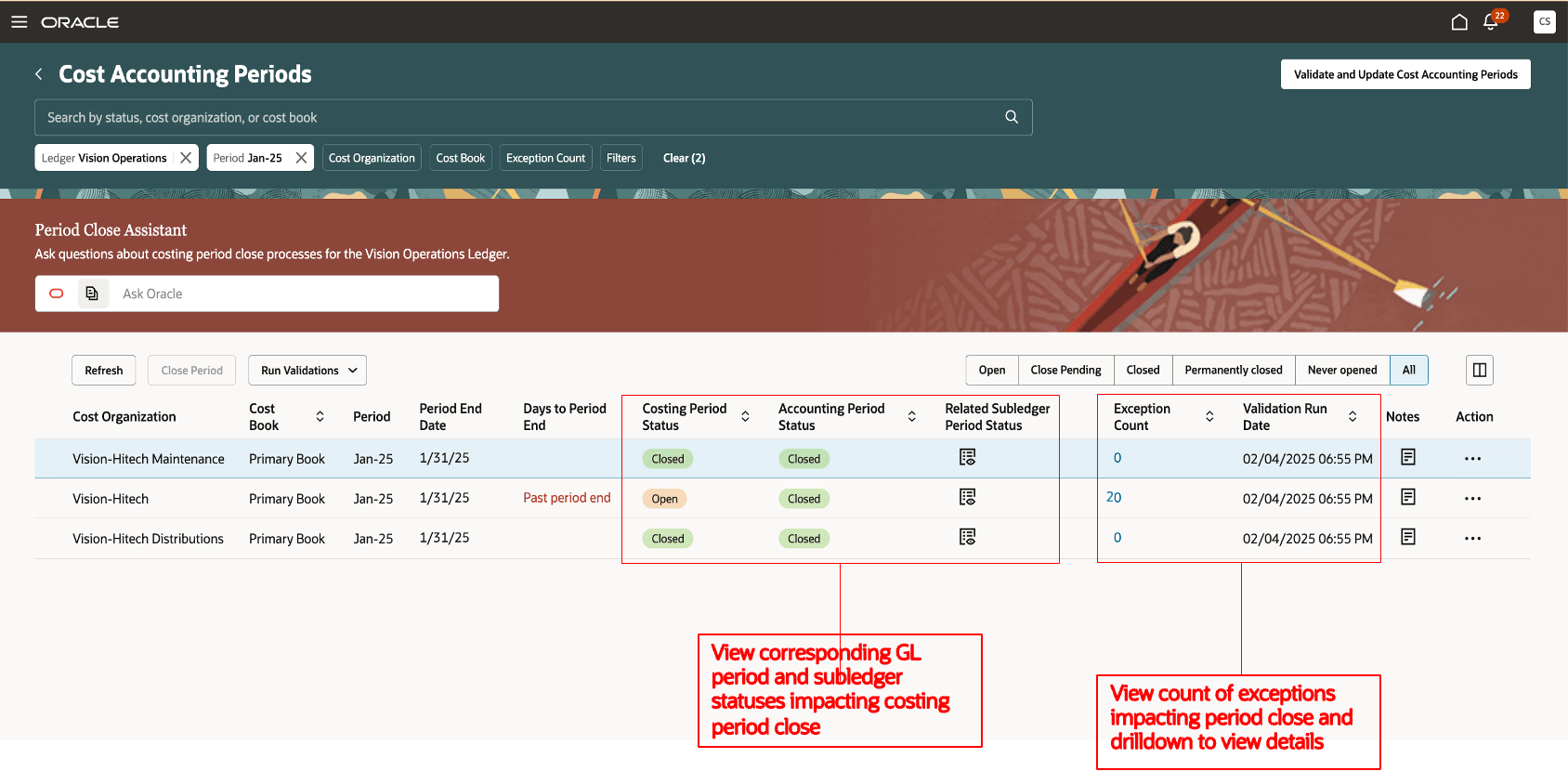Focus the status and cost organization search field
Image resolution: width=1568 pixels, height=771 pixels.
click(x=533, y=117)
